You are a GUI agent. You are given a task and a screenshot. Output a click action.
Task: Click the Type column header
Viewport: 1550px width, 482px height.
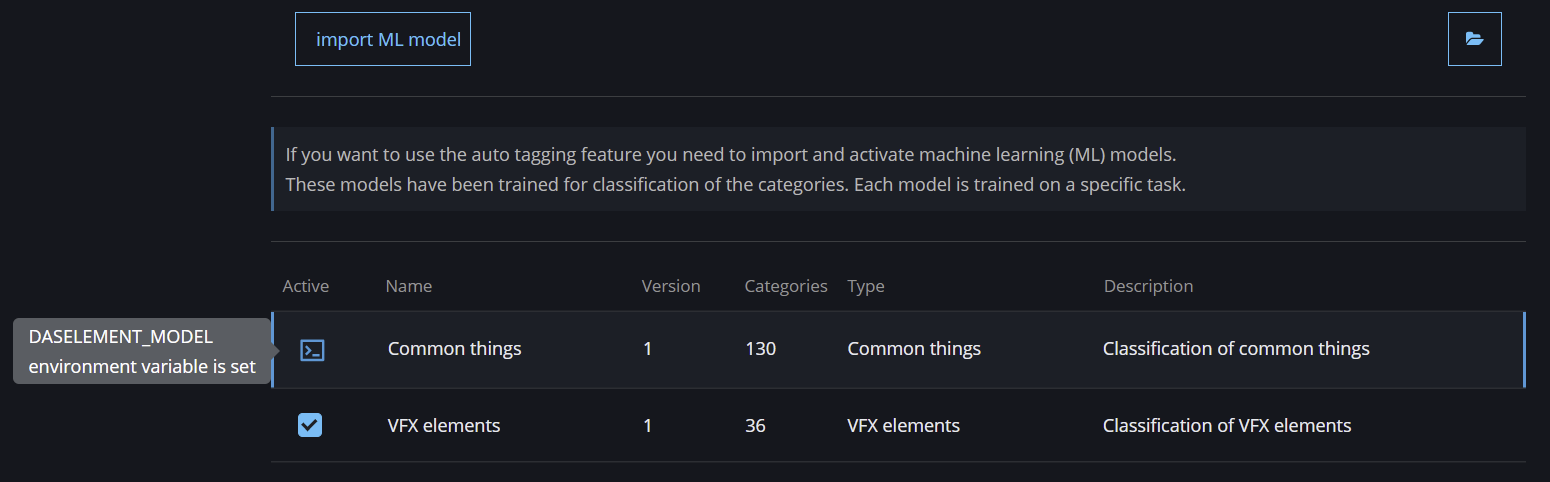point(866,286)
